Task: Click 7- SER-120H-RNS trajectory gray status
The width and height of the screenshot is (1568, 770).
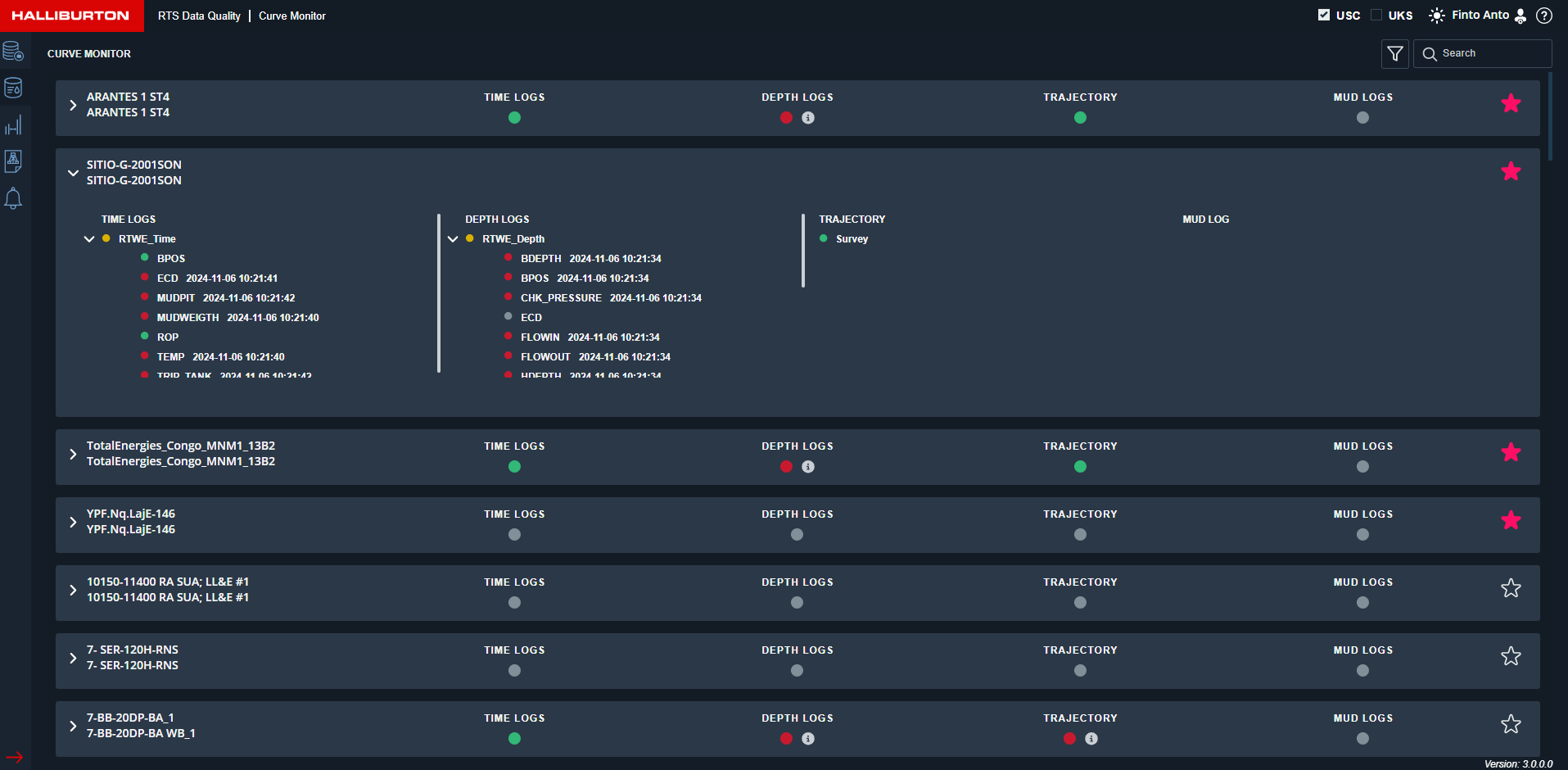Action: 1080,671
